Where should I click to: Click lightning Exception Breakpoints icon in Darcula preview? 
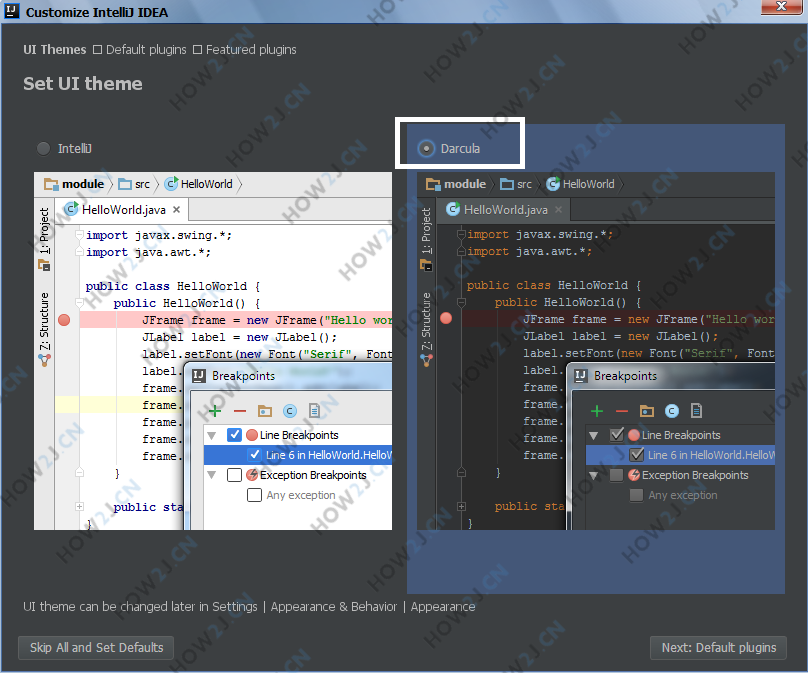[634, 475]
